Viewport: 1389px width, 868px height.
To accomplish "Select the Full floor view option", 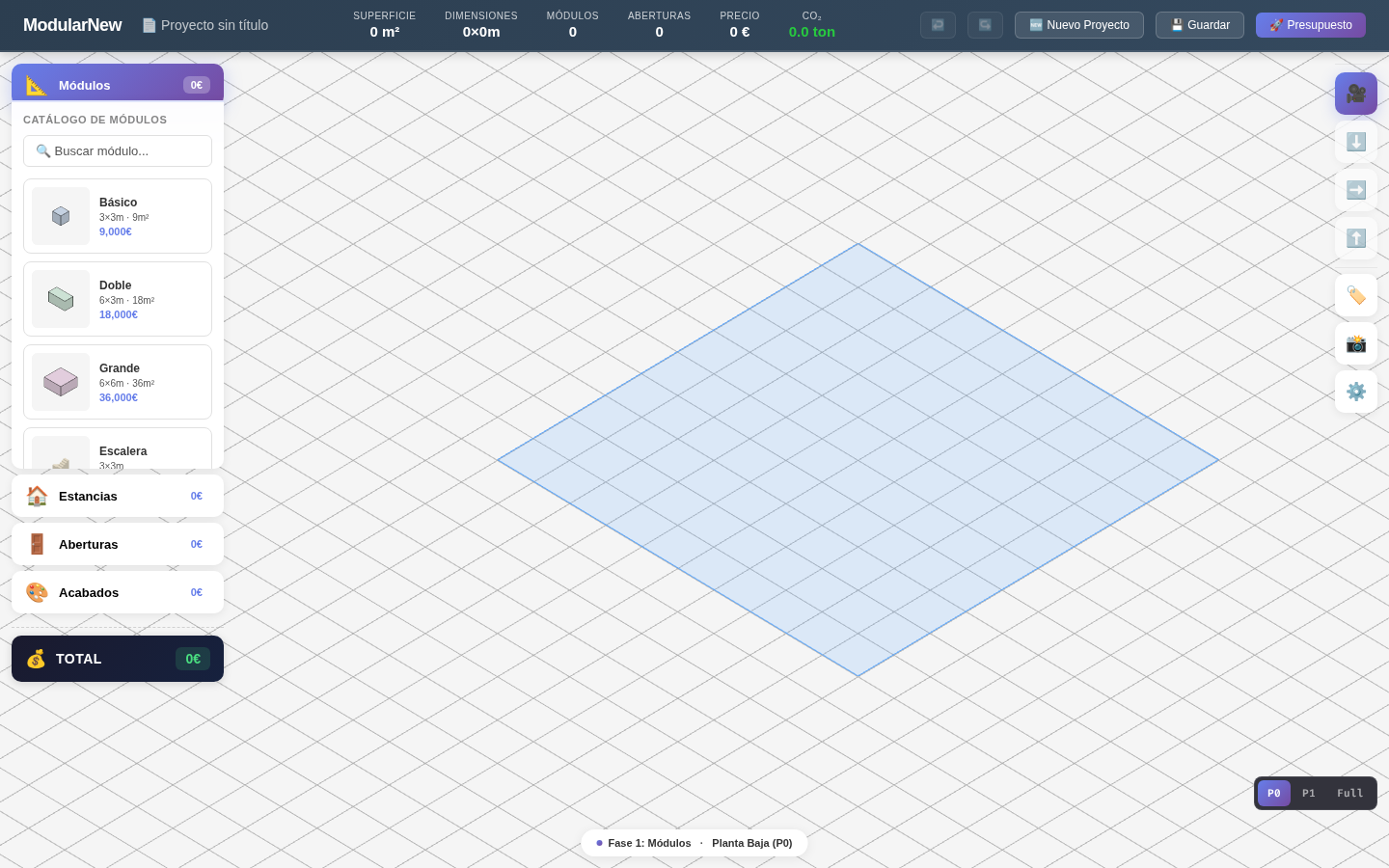I will 1349,793.
